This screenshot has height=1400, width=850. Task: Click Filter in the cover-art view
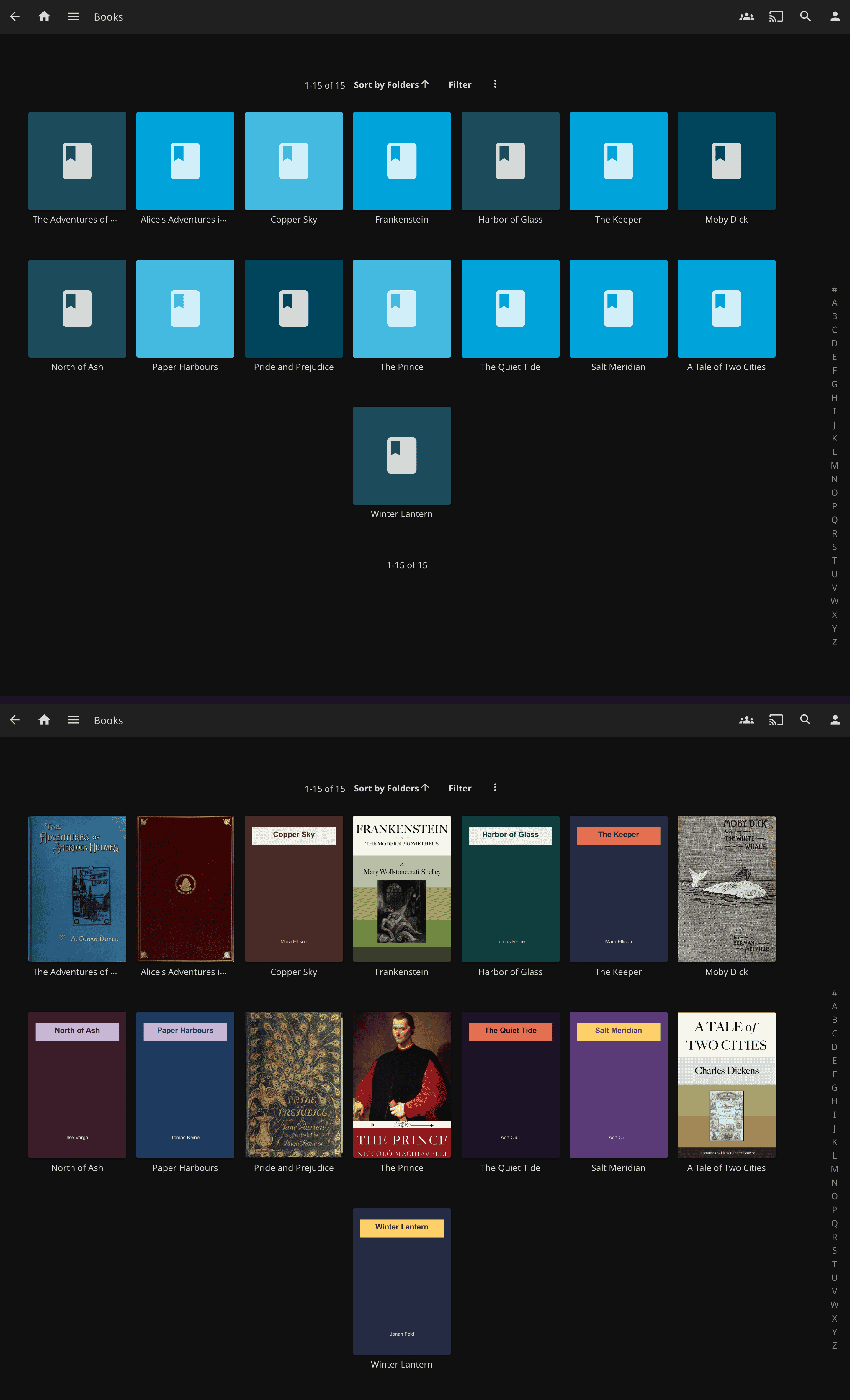pyautogui.click(x=460, y=788)
